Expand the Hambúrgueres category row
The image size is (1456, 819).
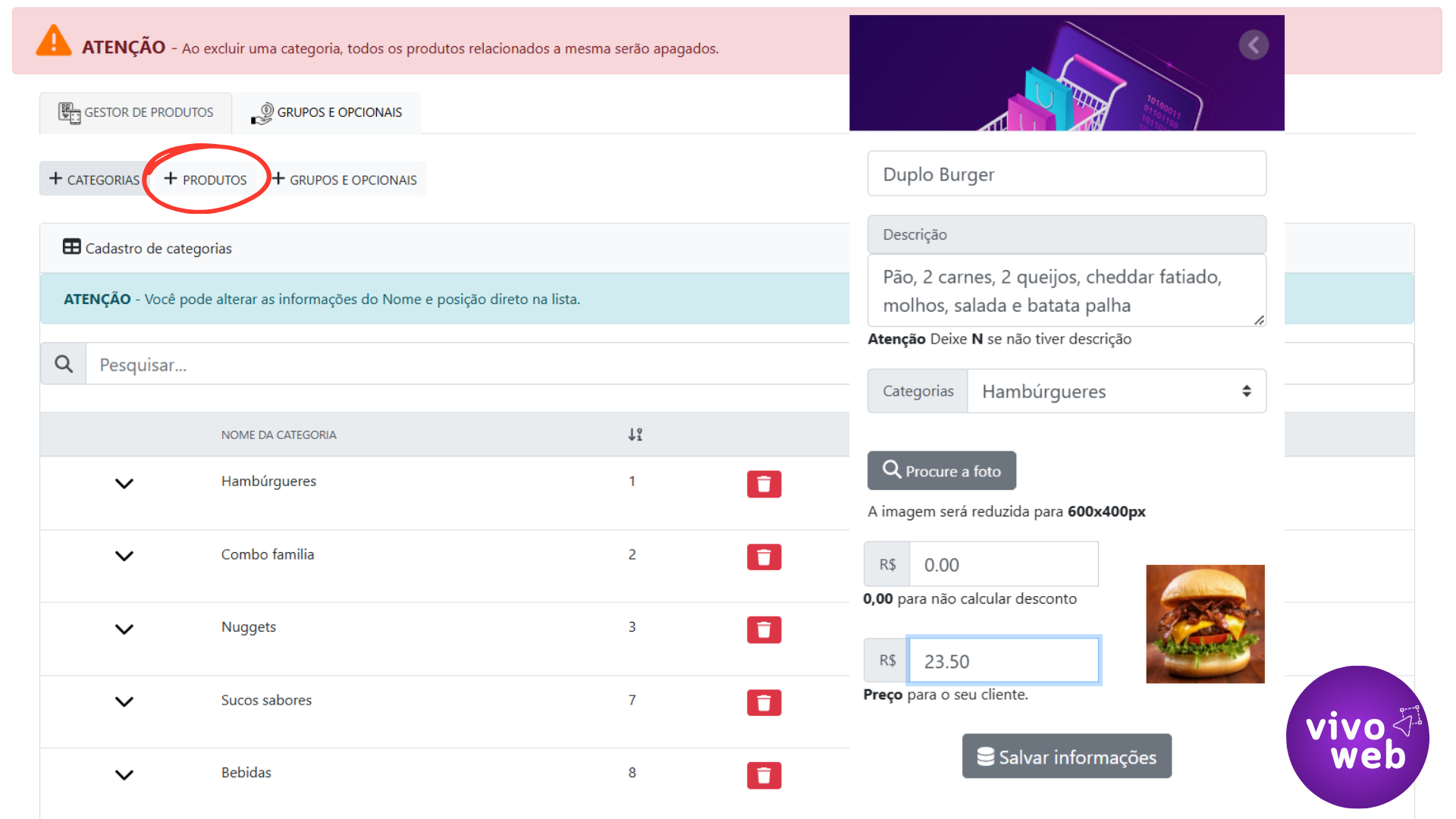pos(124,483)
